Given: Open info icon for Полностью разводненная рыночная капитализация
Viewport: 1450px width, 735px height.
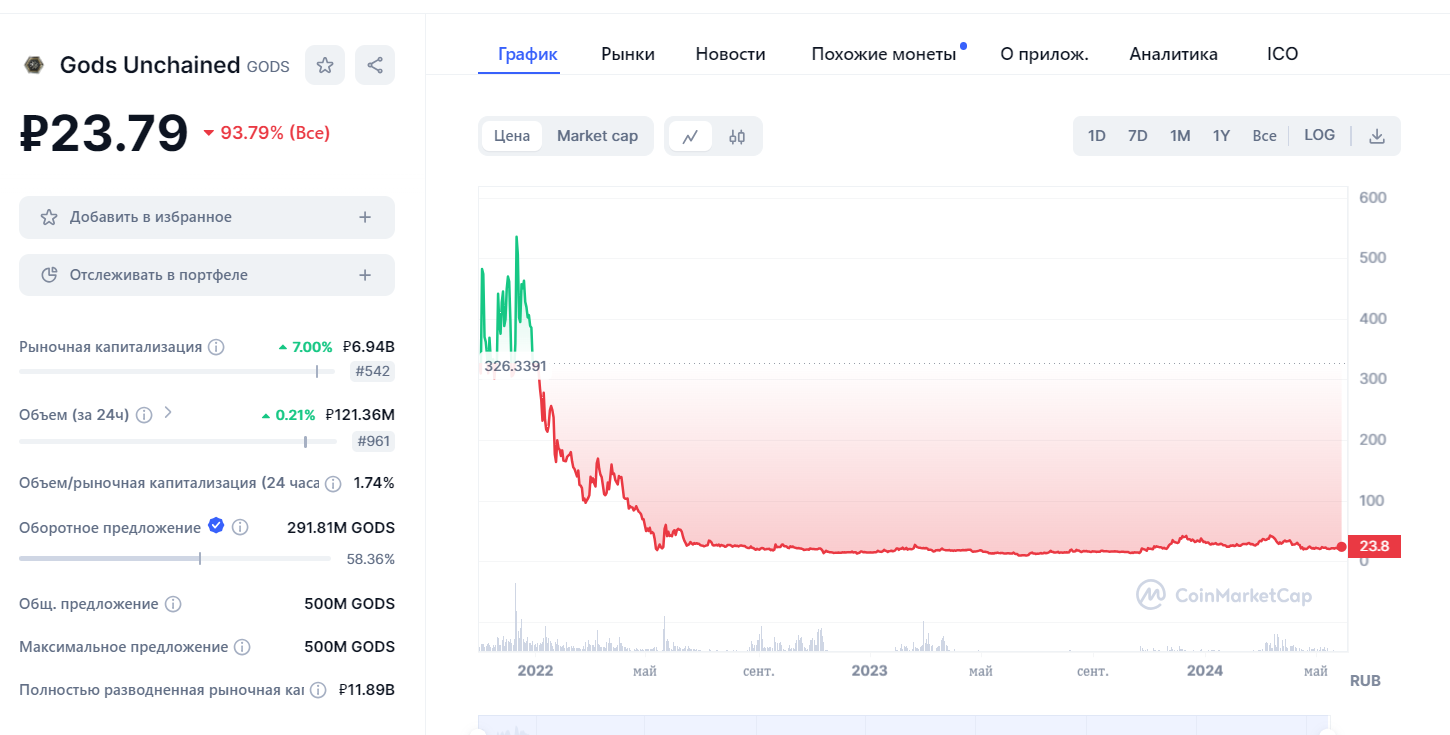Looking at the screenshot, I should pos(318,690).
